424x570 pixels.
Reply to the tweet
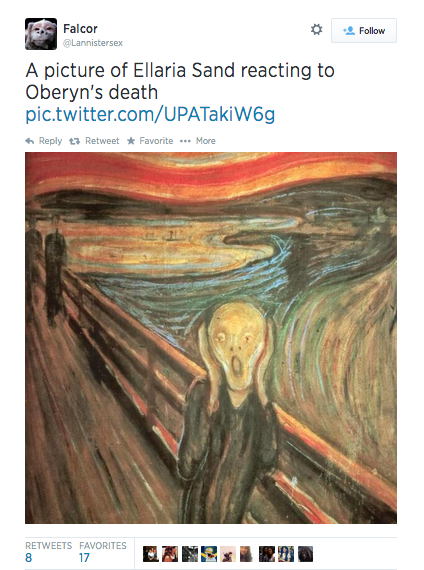click(x=44, y=141)
